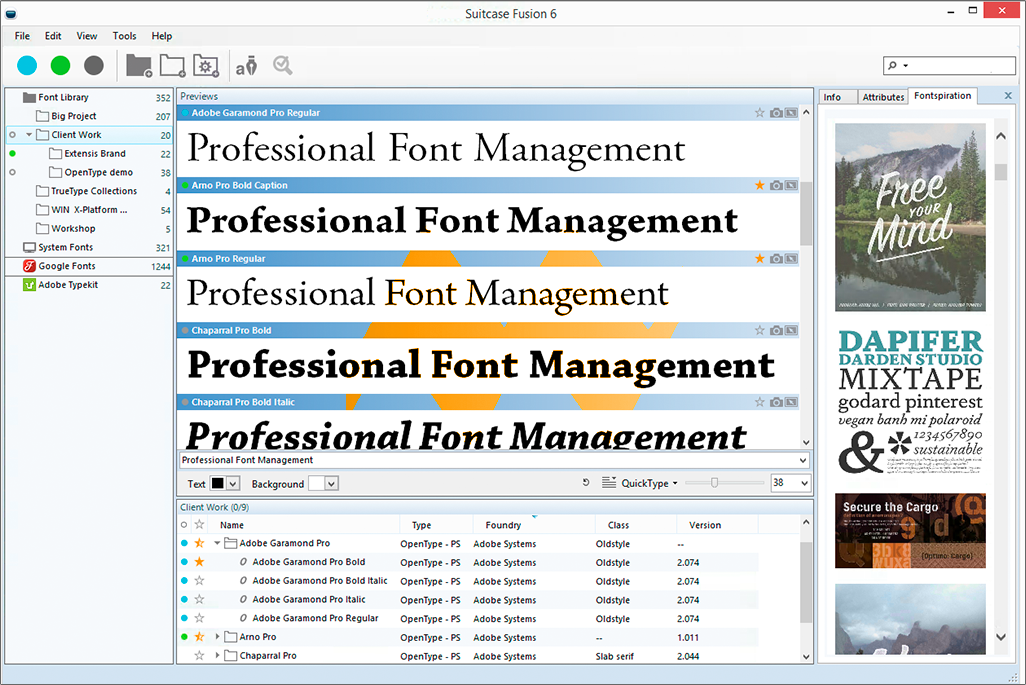Click camera snapshot icon on Arno Pro Regular preview
This screenshot has height=685, width=1026.
tap(776, 258)
